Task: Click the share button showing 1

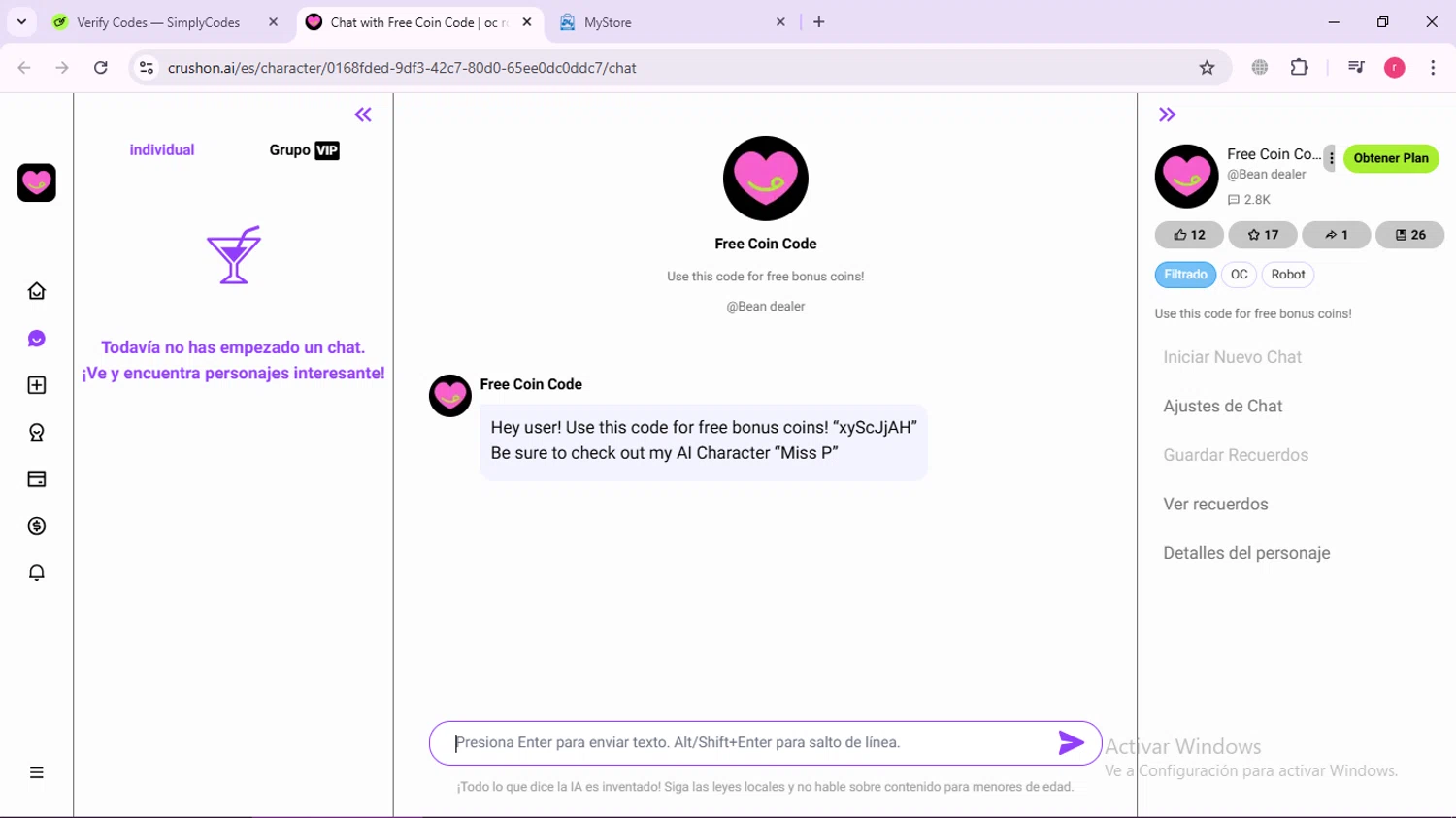Action: [x=1337, y=235]
